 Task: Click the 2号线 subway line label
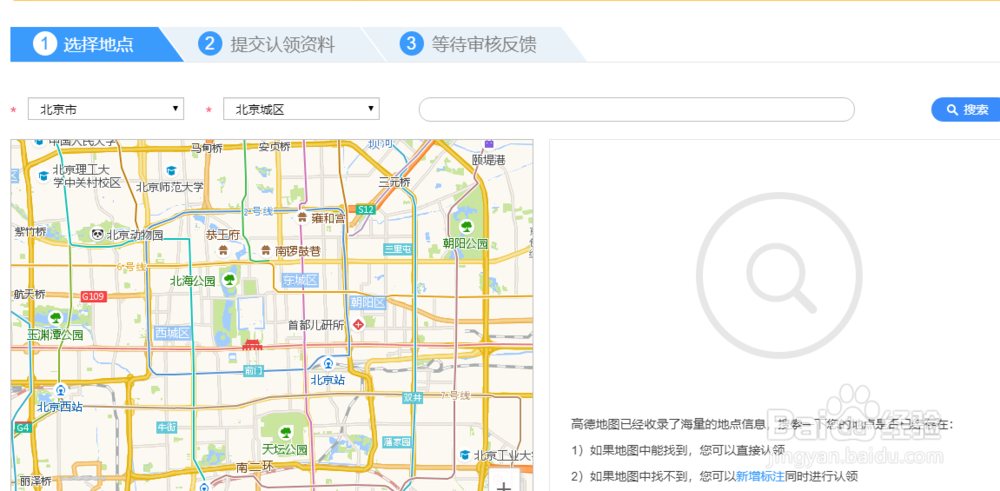tap(259, 210)
